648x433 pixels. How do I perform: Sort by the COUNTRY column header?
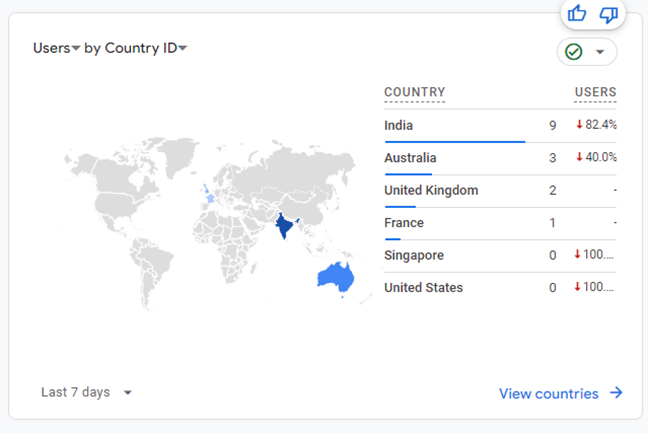click(414, 93)
